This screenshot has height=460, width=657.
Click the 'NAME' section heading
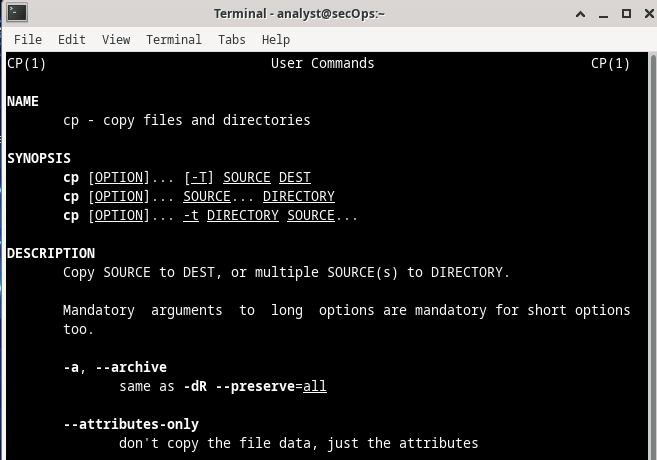point(23,101)
